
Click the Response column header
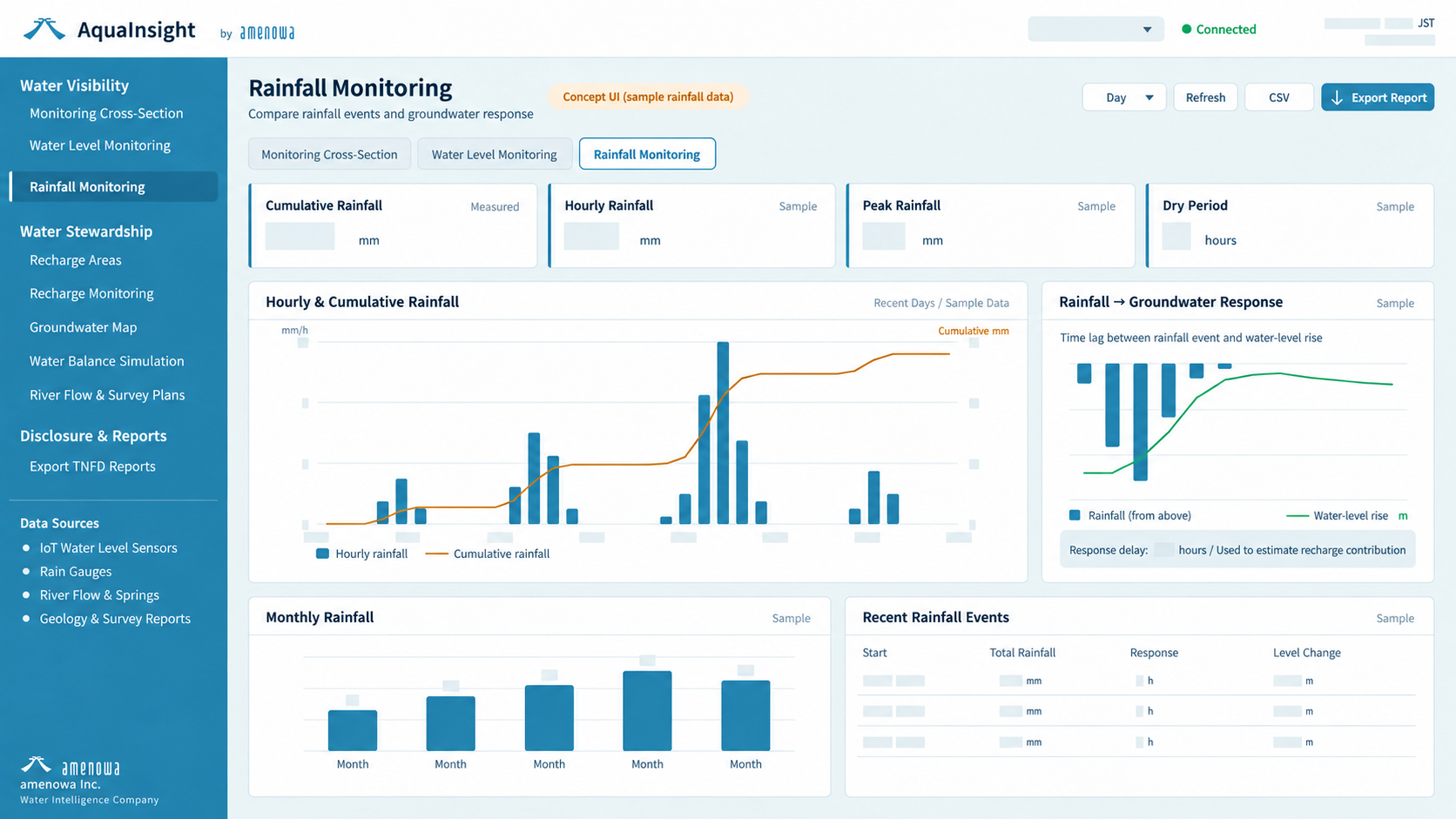(x=1154, y=653)
